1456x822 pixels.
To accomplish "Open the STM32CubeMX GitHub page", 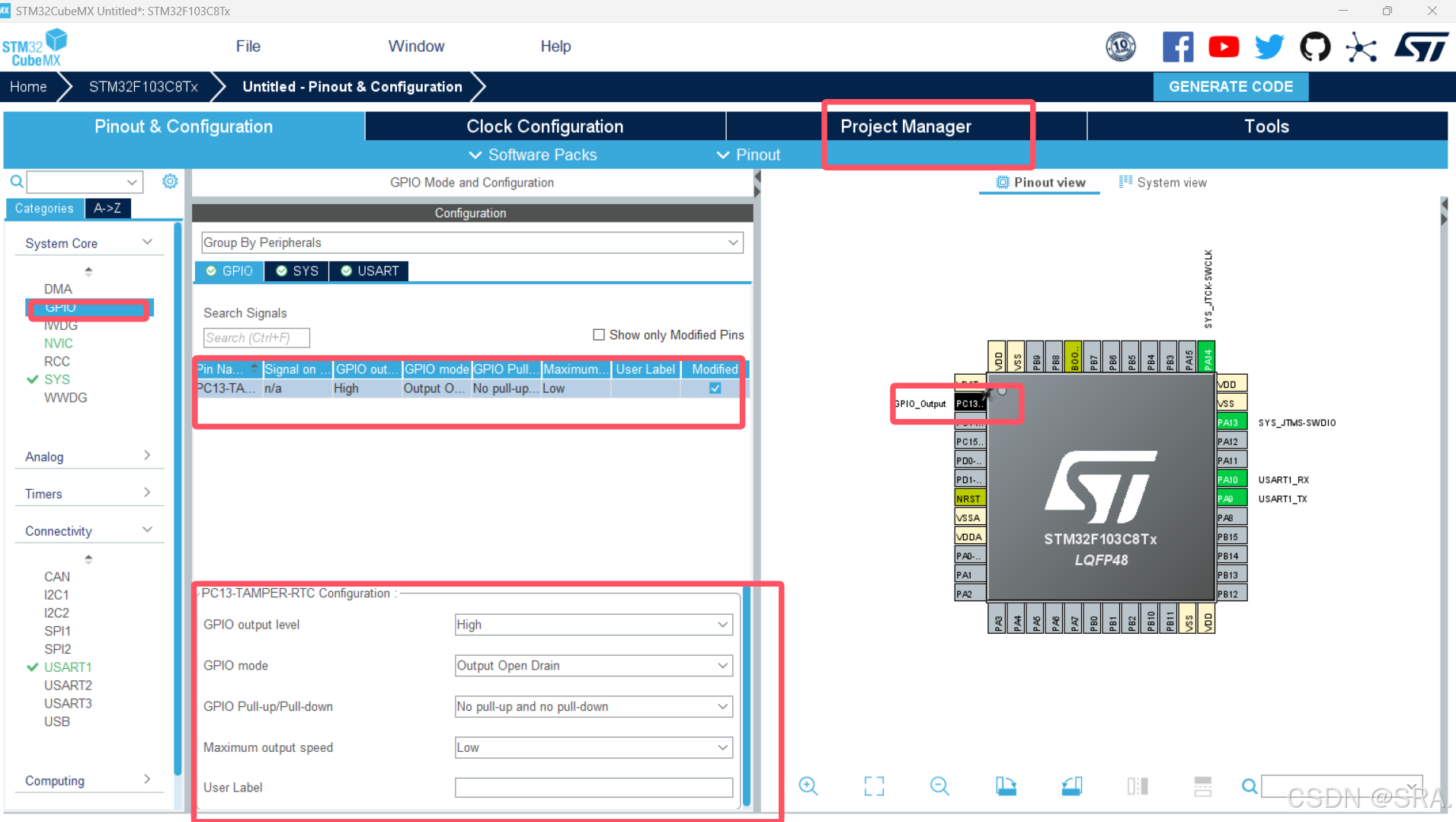I will point(1316,46).
